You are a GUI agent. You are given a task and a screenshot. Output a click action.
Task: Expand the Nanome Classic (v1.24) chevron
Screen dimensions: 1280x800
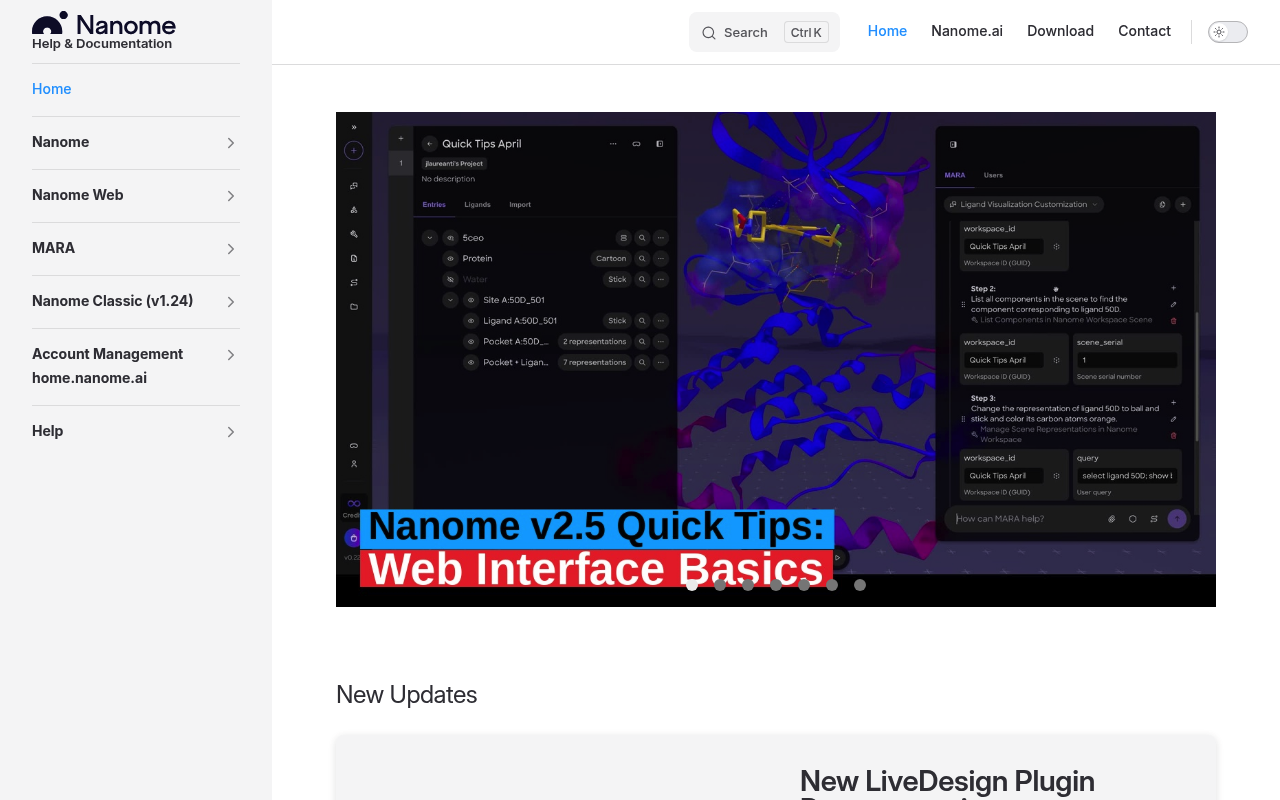(231, 302)
